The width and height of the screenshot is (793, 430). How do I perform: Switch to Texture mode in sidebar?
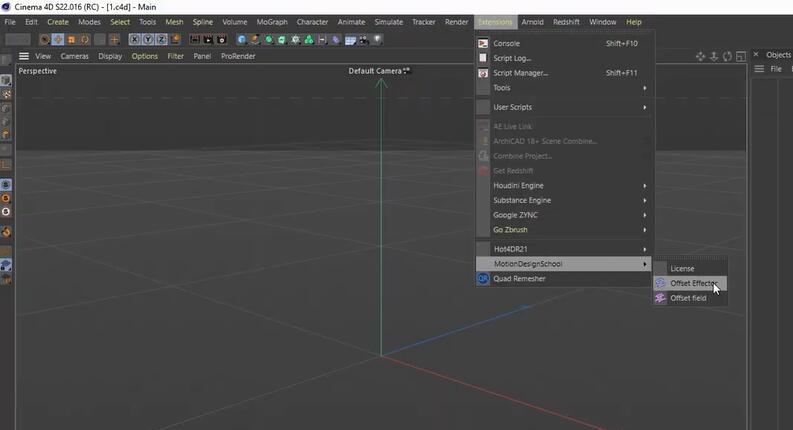pos(6,94)
